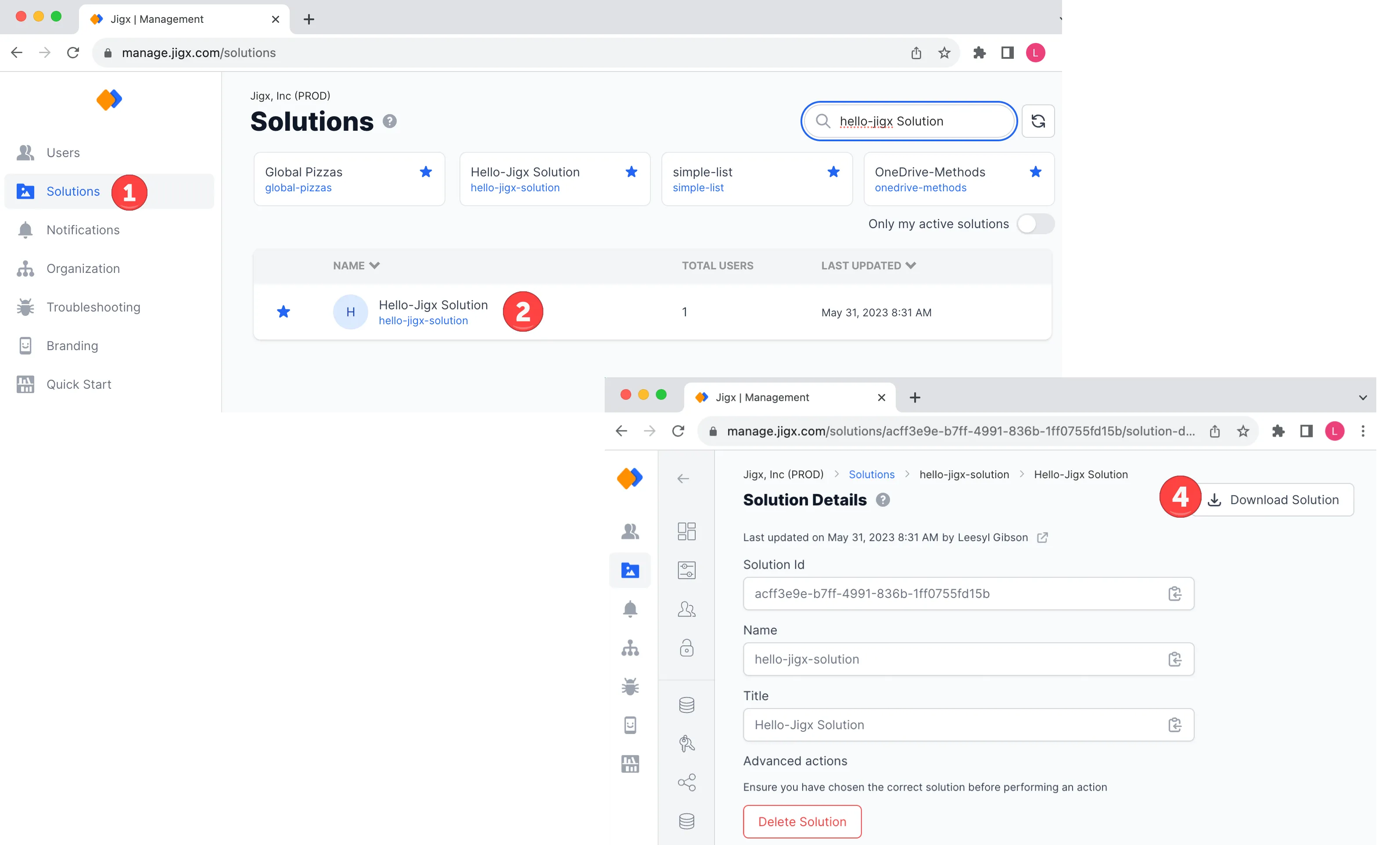Unstar the Hello-Jigx Solution card

[631, 172]
